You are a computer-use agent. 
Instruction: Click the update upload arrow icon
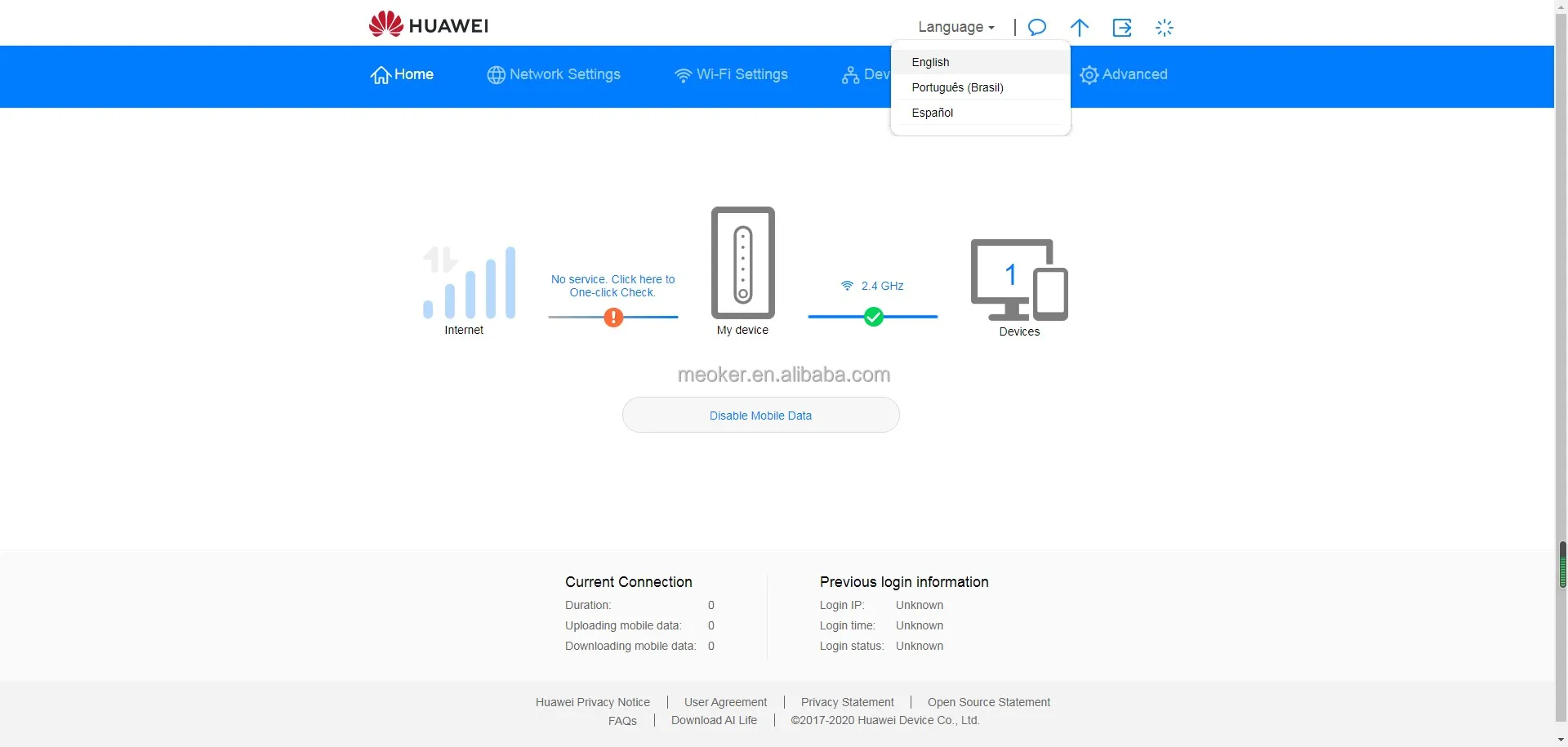pyautogui.click(x=1079, y=27)
